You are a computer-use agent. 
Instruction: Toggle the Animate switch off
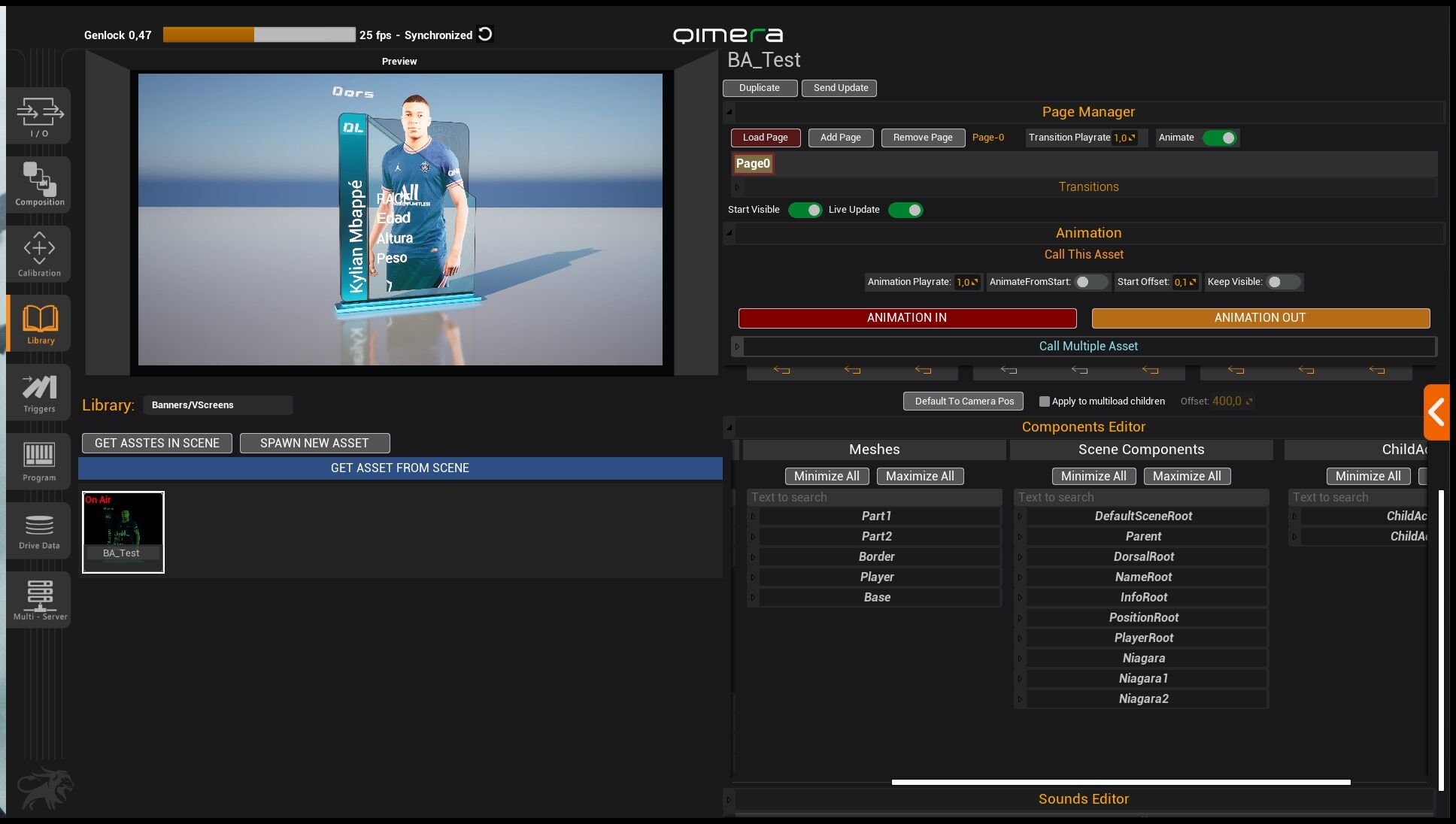click(1219, 138)
